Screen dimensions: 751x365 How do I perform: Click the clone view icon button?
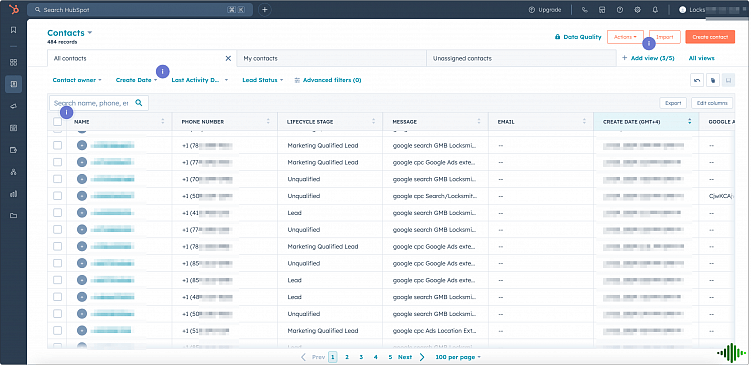(713, 80)
